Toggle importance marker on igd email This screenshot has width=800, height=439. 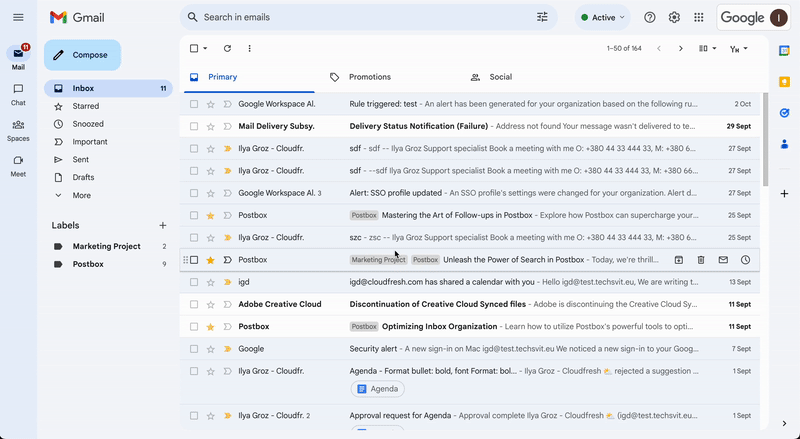[228, 282]
